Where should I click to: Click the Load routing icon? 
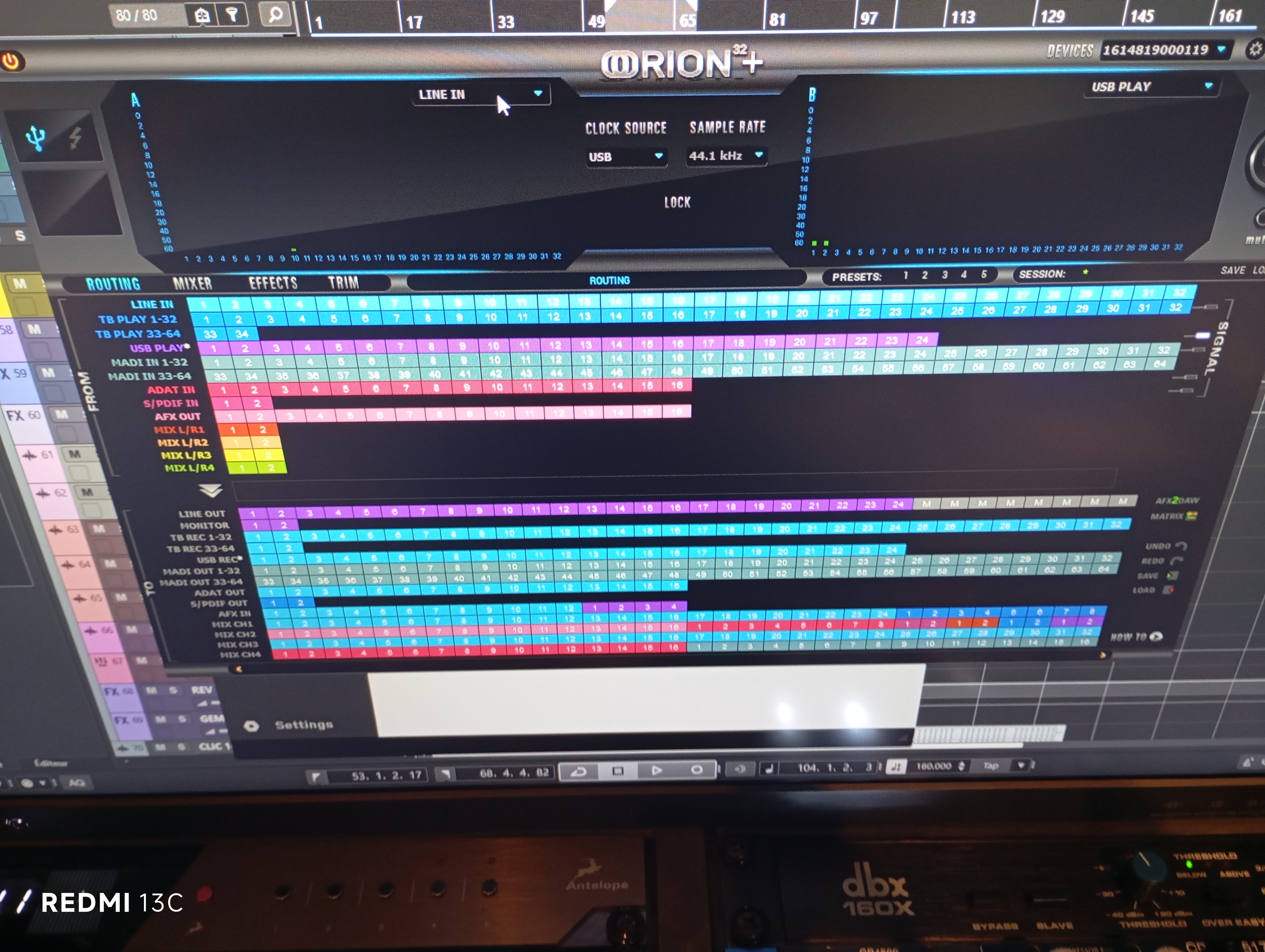[1168, 590]
